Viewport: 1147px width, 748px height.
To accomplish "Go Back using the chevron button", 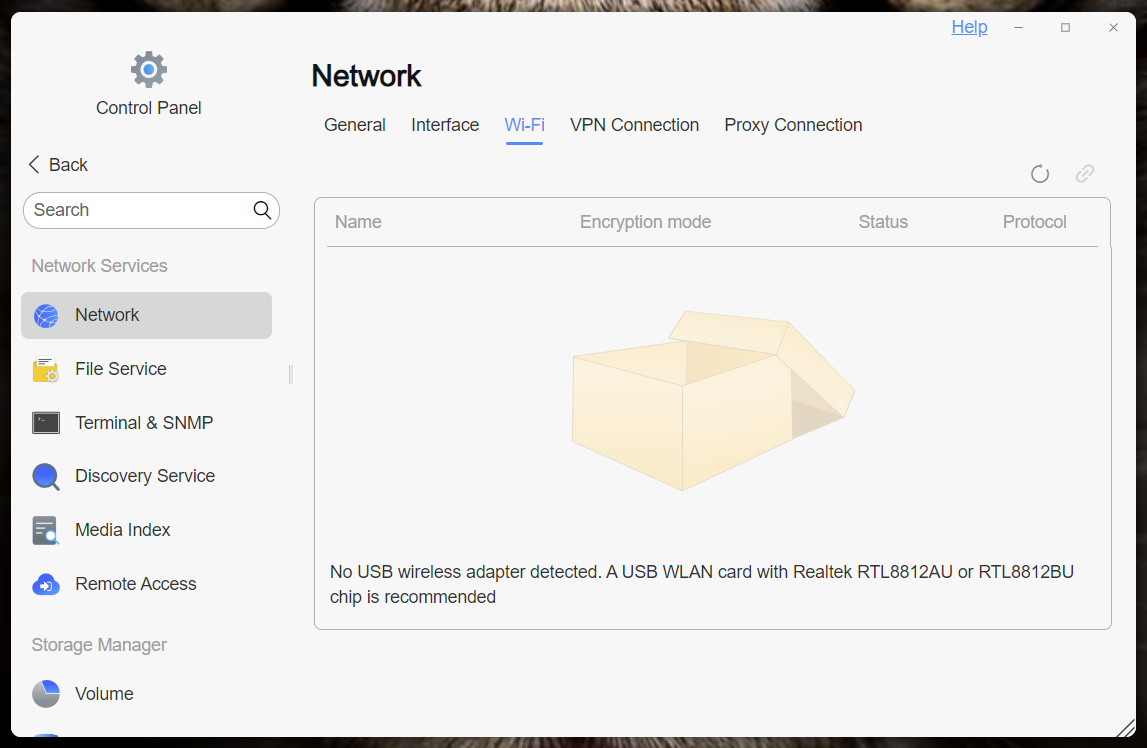I will pyautogui.click(x=58, y=165).
